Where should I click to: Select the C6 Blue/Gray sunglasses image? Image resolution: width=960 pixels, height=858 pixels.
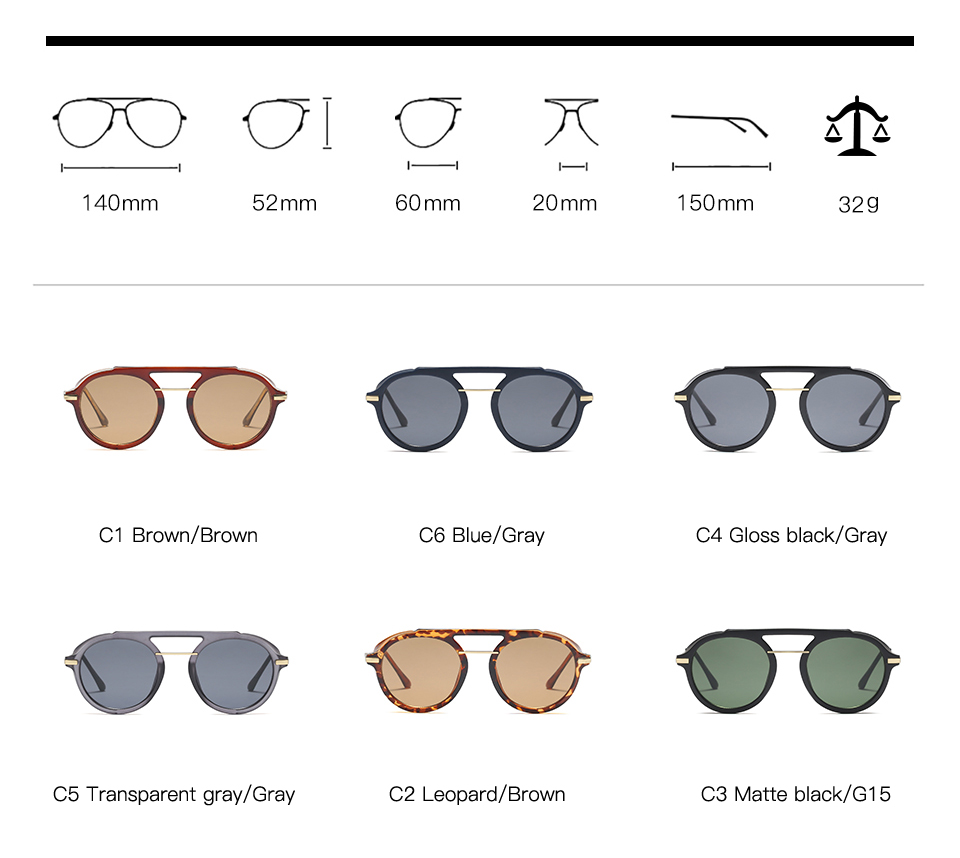[479, 409]
